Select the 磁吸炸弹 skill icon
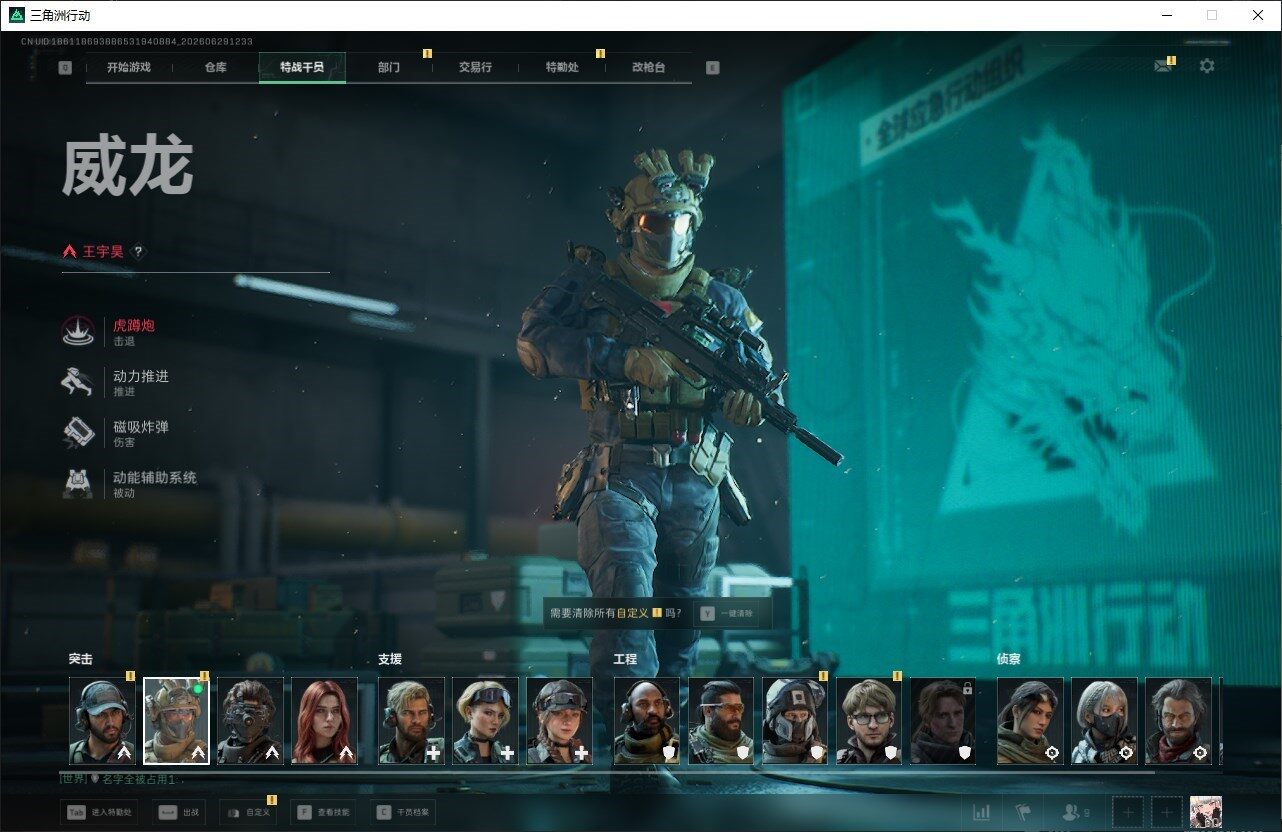 [78, 433]
